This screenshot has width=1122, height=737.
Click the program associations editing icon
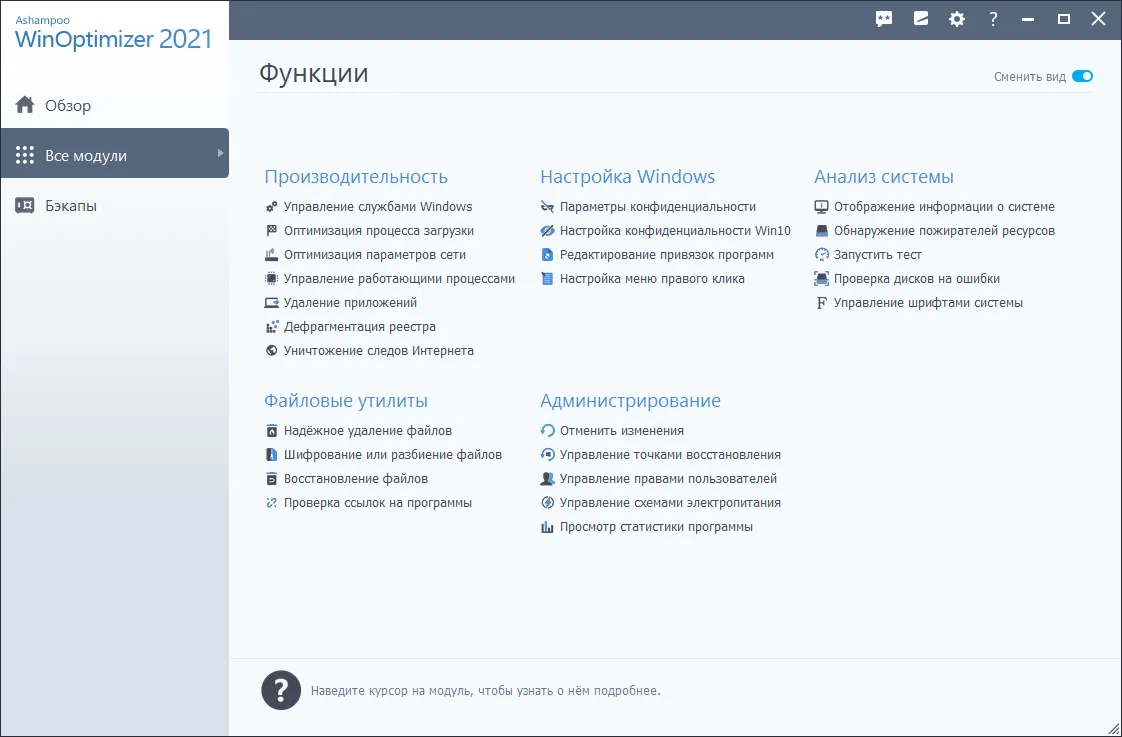tap(547, 255)
